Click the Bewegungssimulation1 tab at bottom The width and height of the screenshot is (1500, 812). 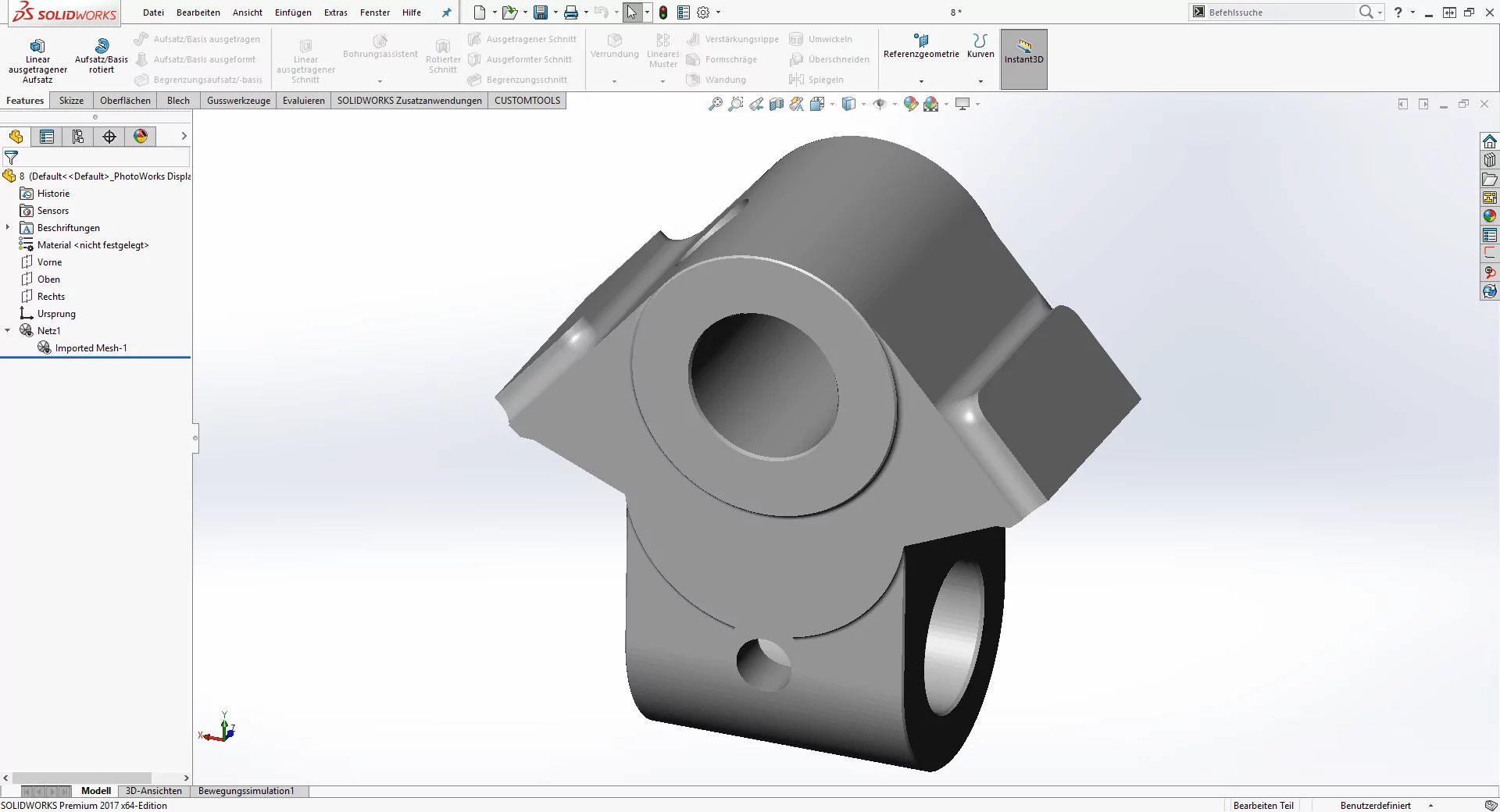[x=246, y=791]
